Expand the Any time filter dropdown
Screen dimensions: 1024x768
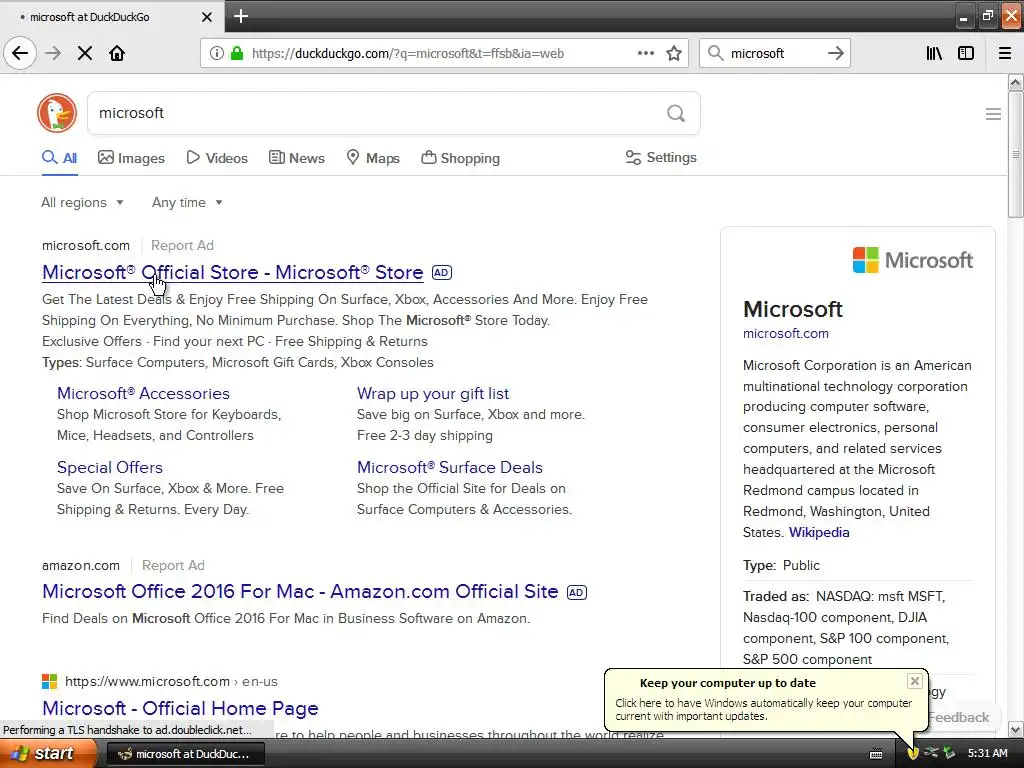pos(187,202)
